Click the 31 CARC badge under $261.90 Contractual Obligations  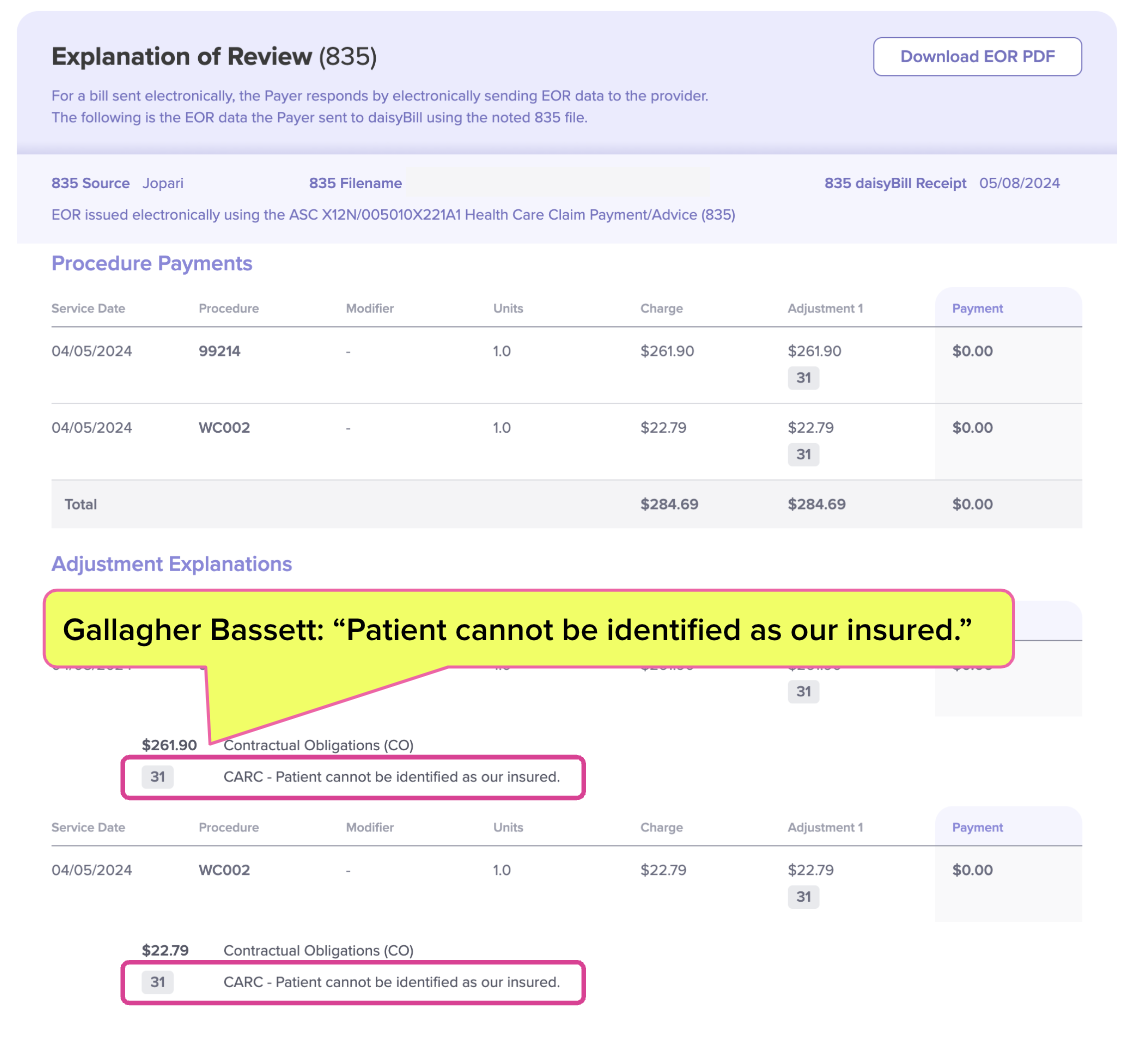pyautogui.click(x=157, y=777)
